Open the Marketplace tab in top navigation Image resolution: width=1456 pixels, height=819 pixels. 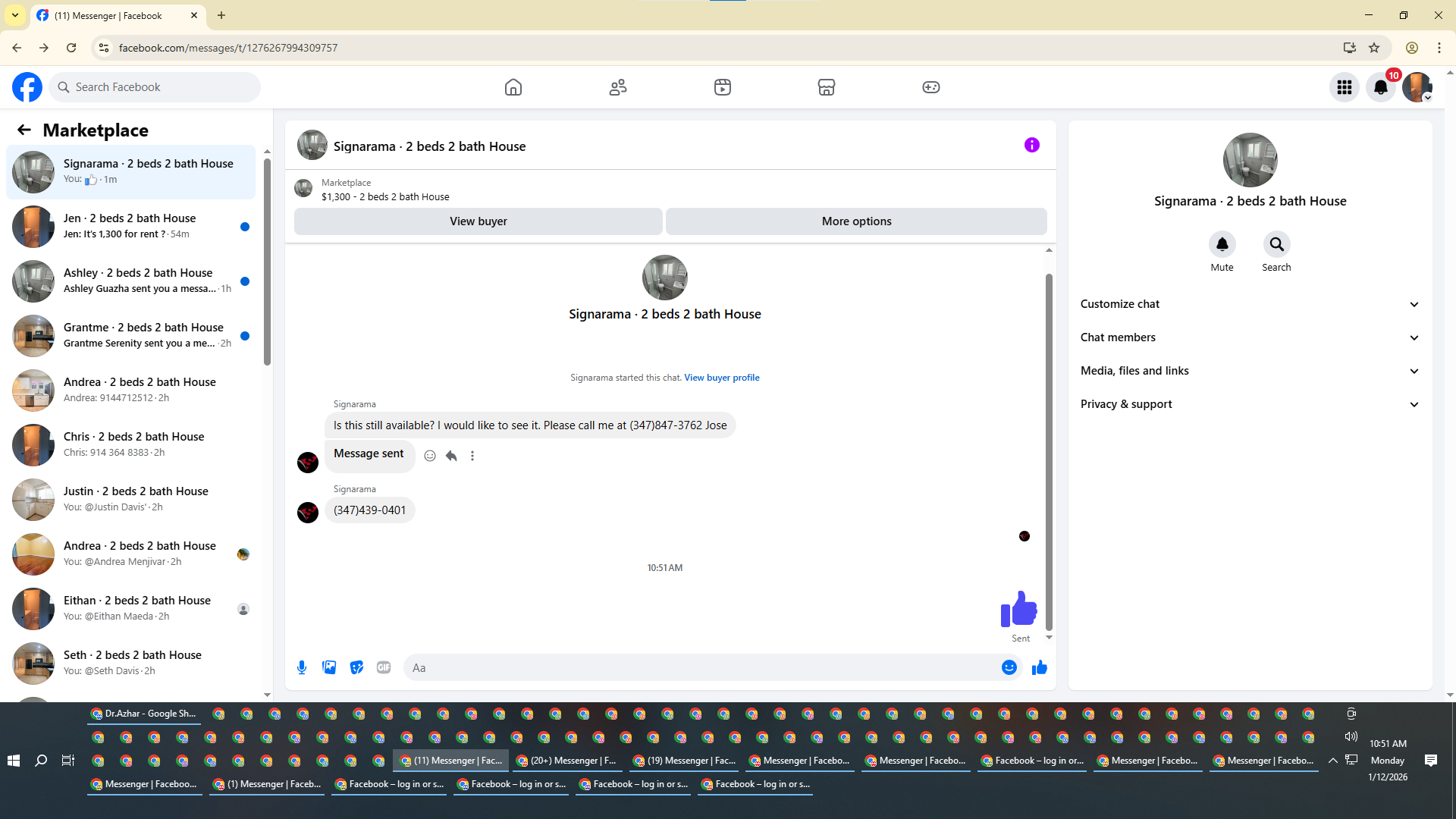pos(827,87)
